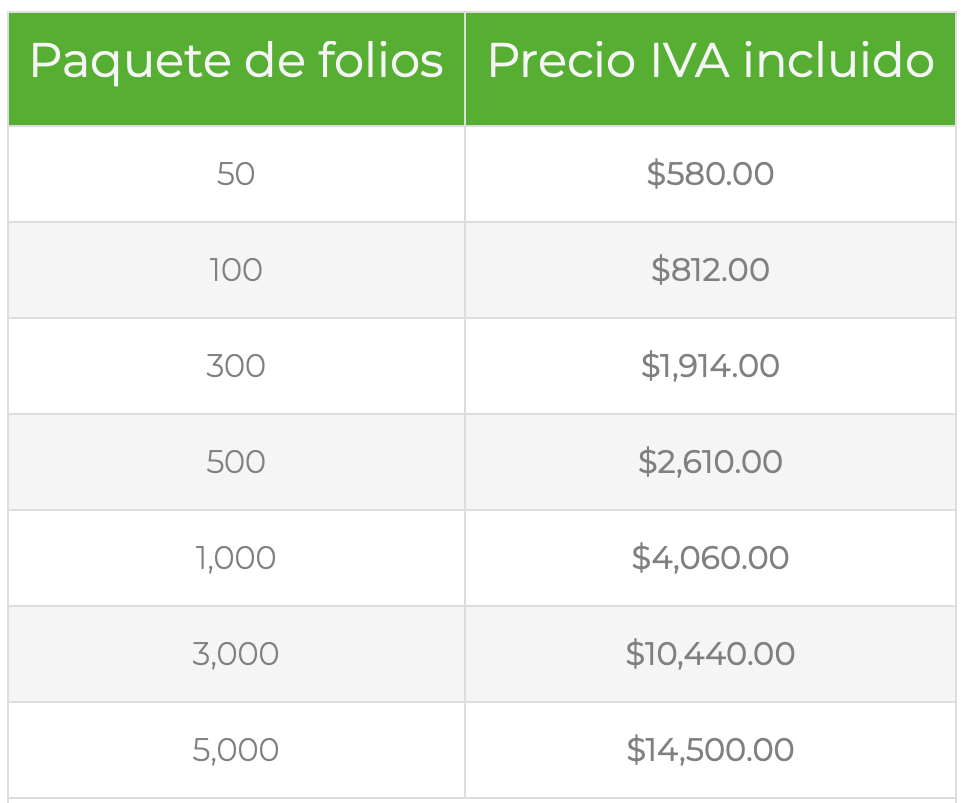
Task: Click the $10,440.00 price cell
Action: click(x=710, y=654)
